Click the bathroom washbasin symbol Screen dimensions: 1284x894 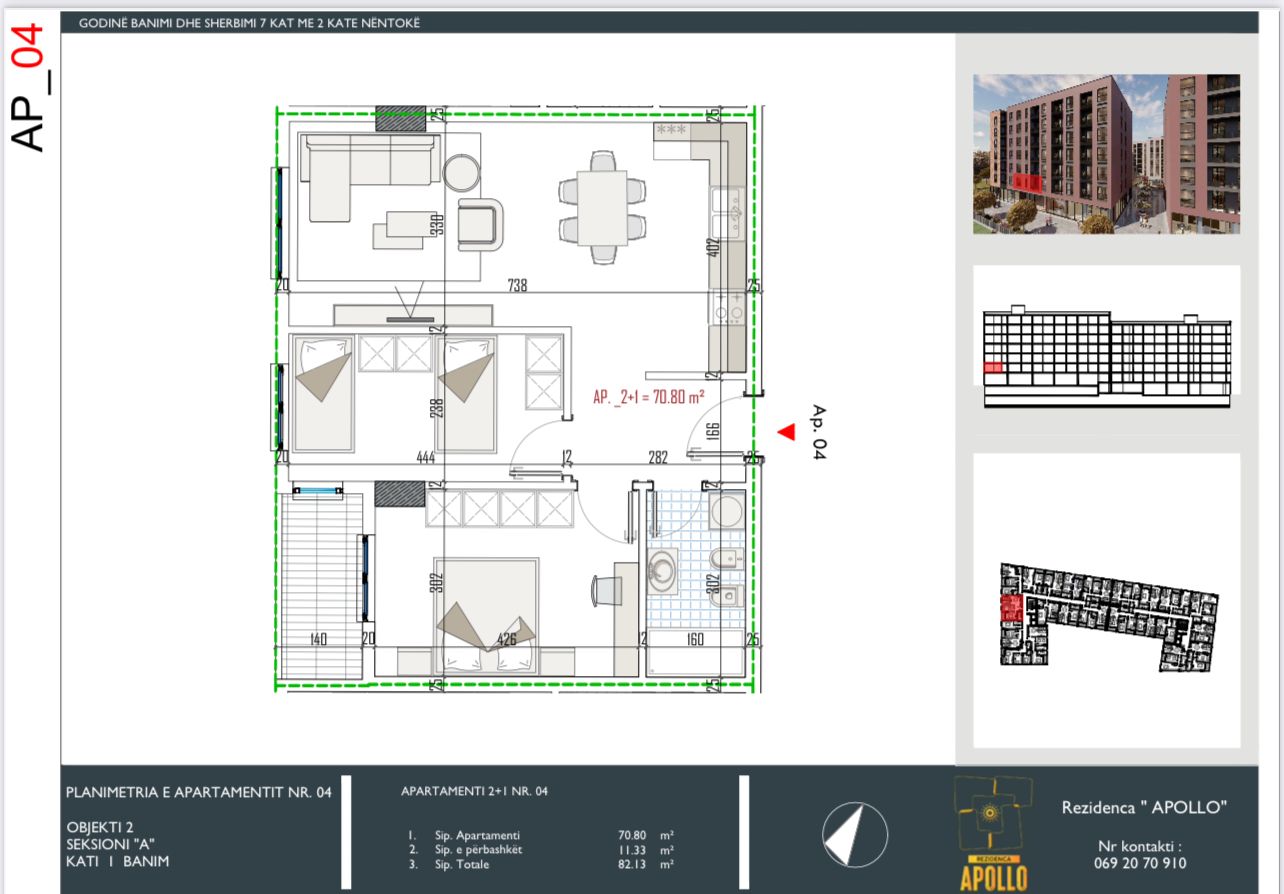point(662,572)
